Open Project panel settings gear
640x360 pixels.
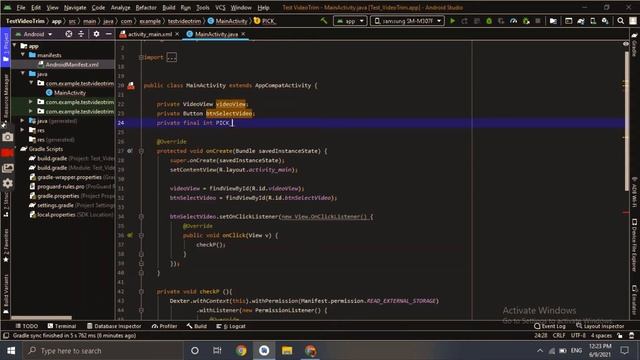tap(96, 34)
